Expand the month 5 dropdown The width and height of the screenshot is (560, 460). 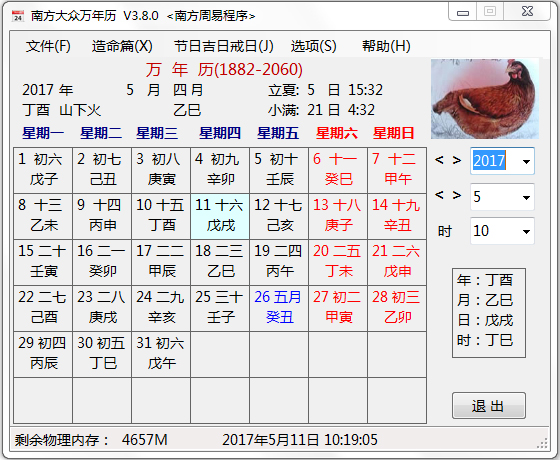[526, 197]
